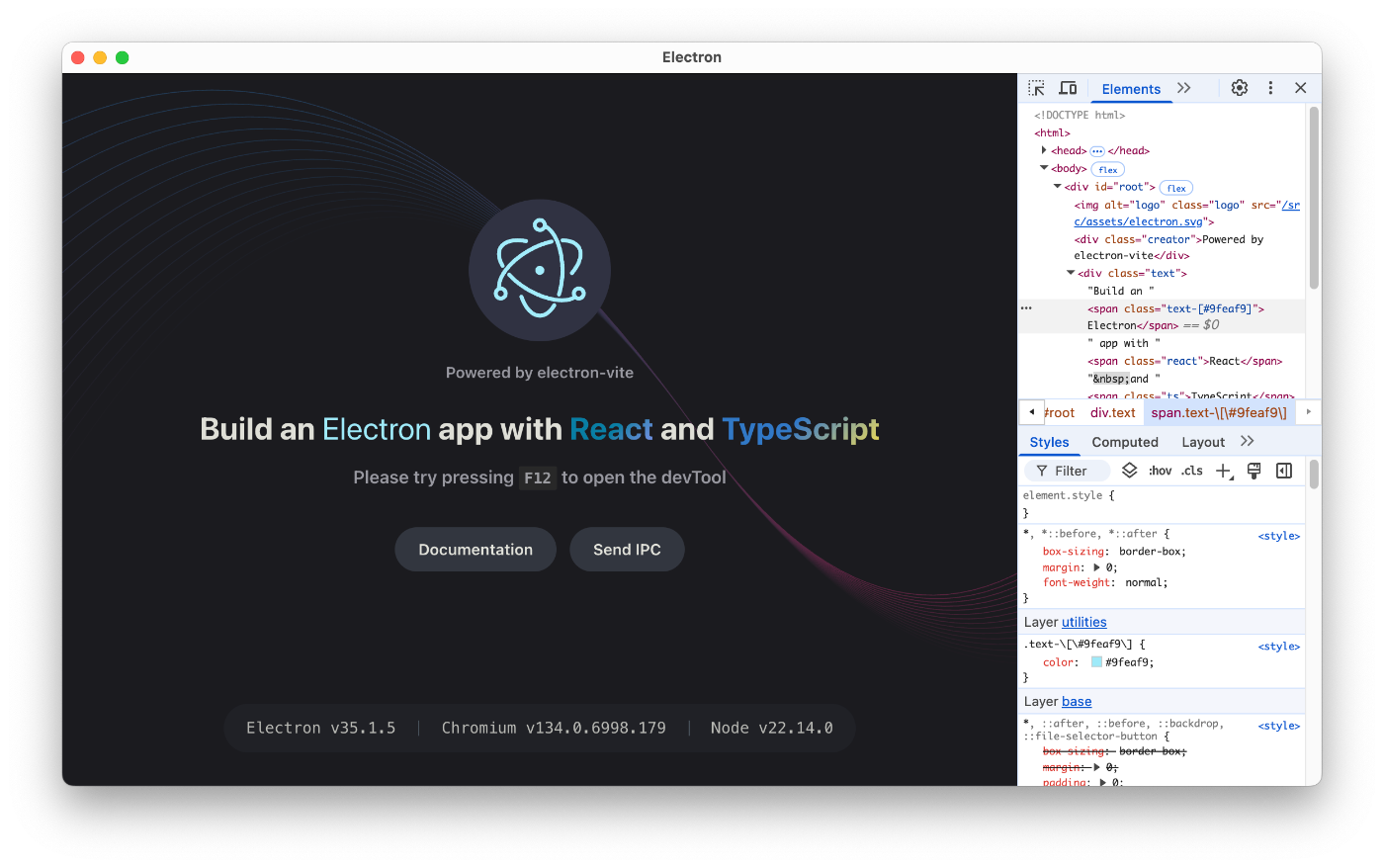Toggle the :hov element state panel

[1161, 471]
